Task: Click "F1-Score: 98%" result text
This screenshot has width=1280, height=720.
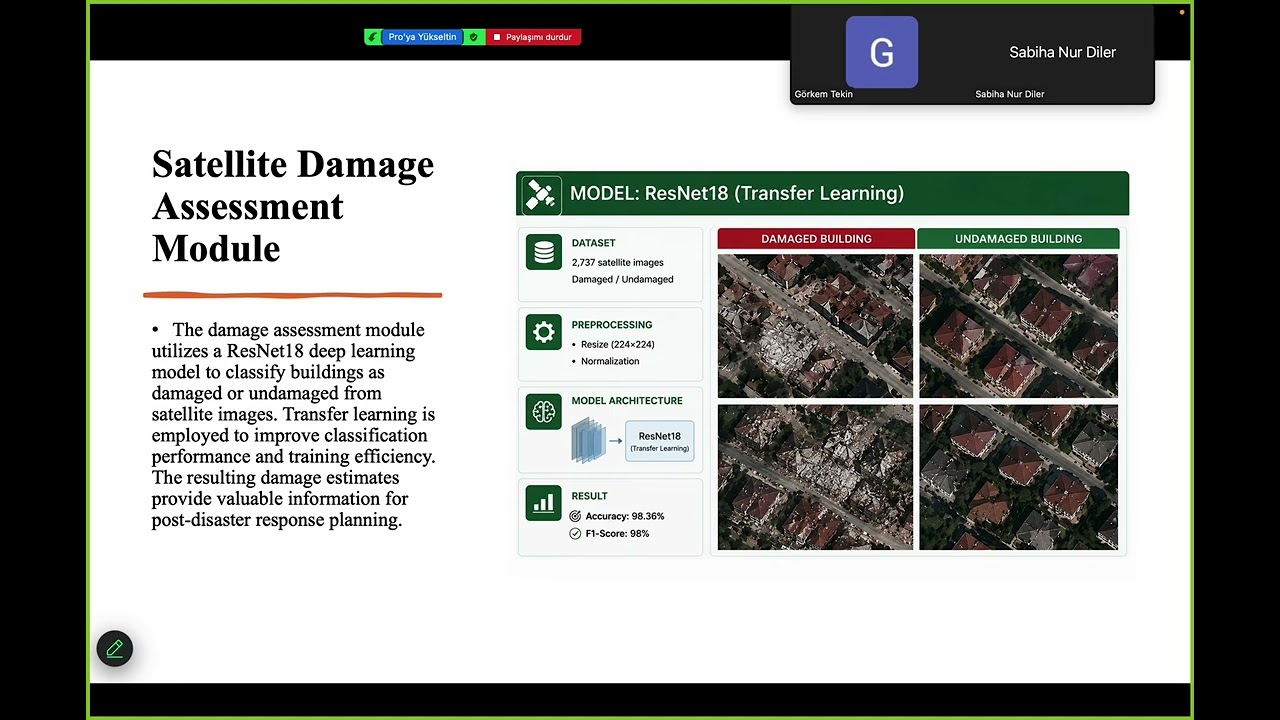Action: 617,534
